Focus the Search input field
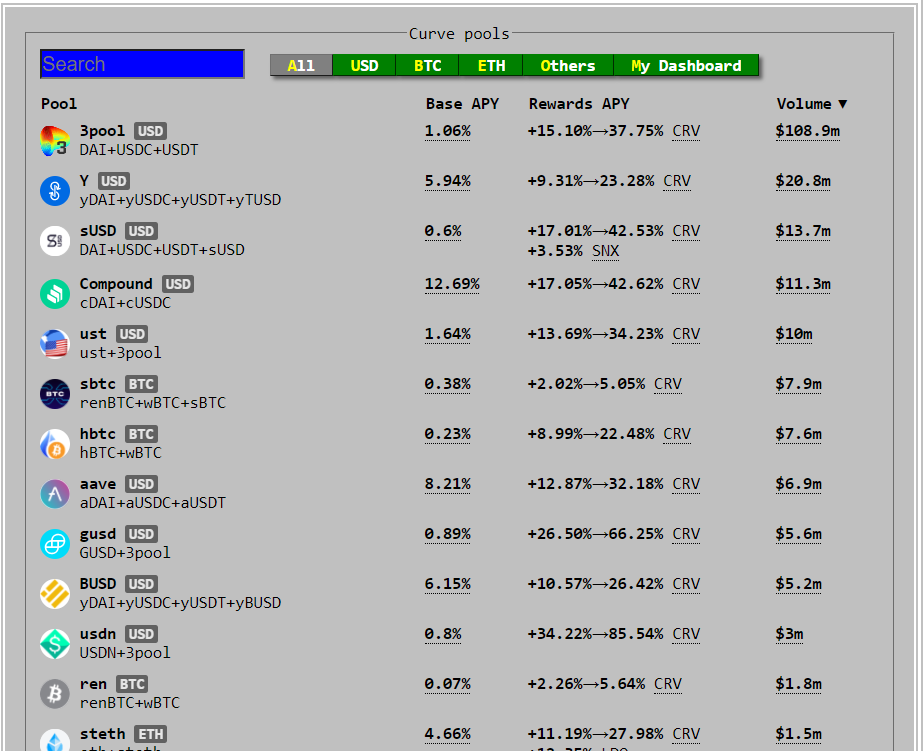This screenshot has width=923, height=751. pos(142,64)
